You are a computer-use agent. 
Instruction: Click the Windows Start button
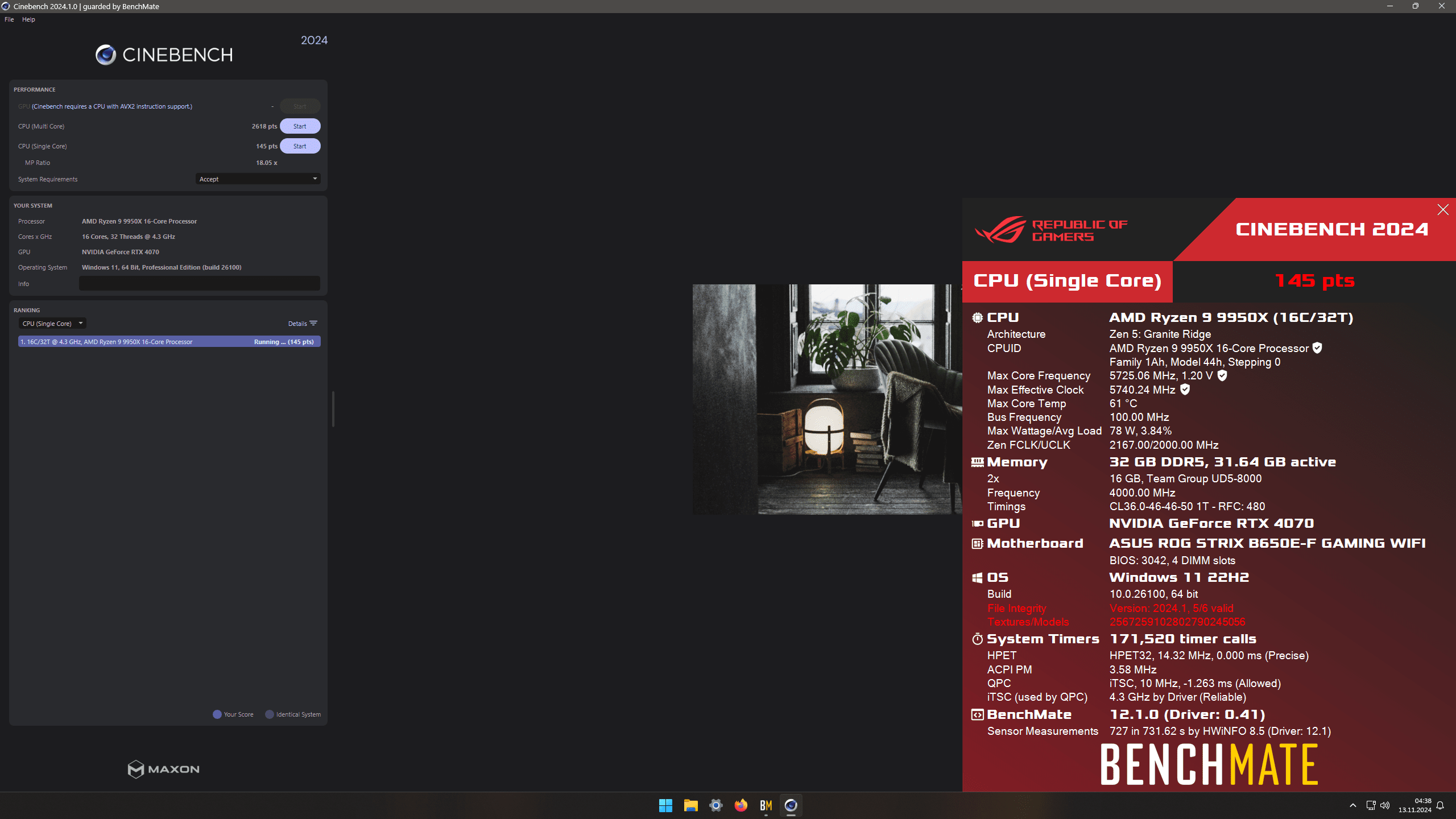(665, 805)
